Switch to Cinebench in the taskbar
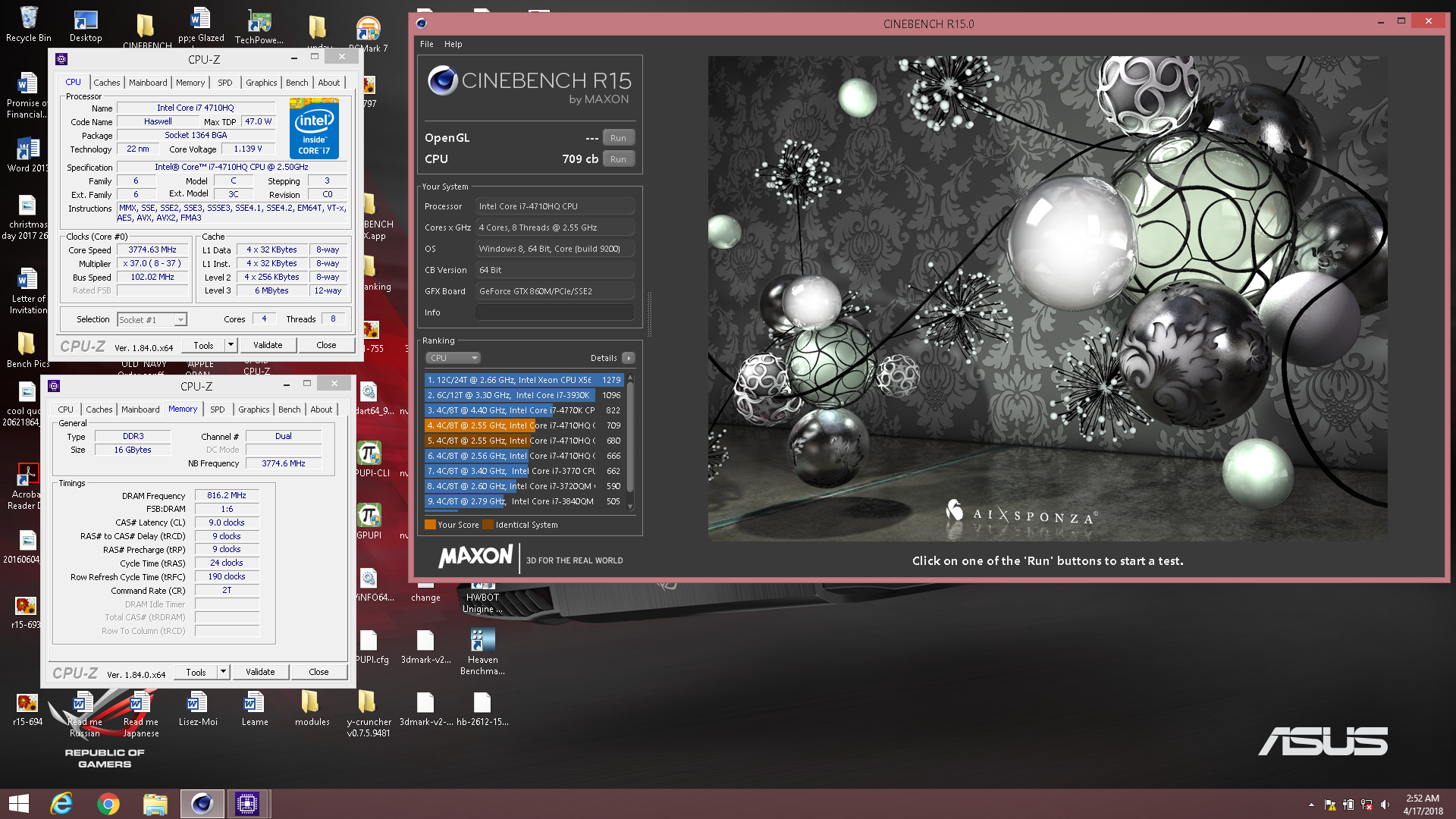Image resolution: width=1456 pixels, height=819 pixels. pos(202,804)
